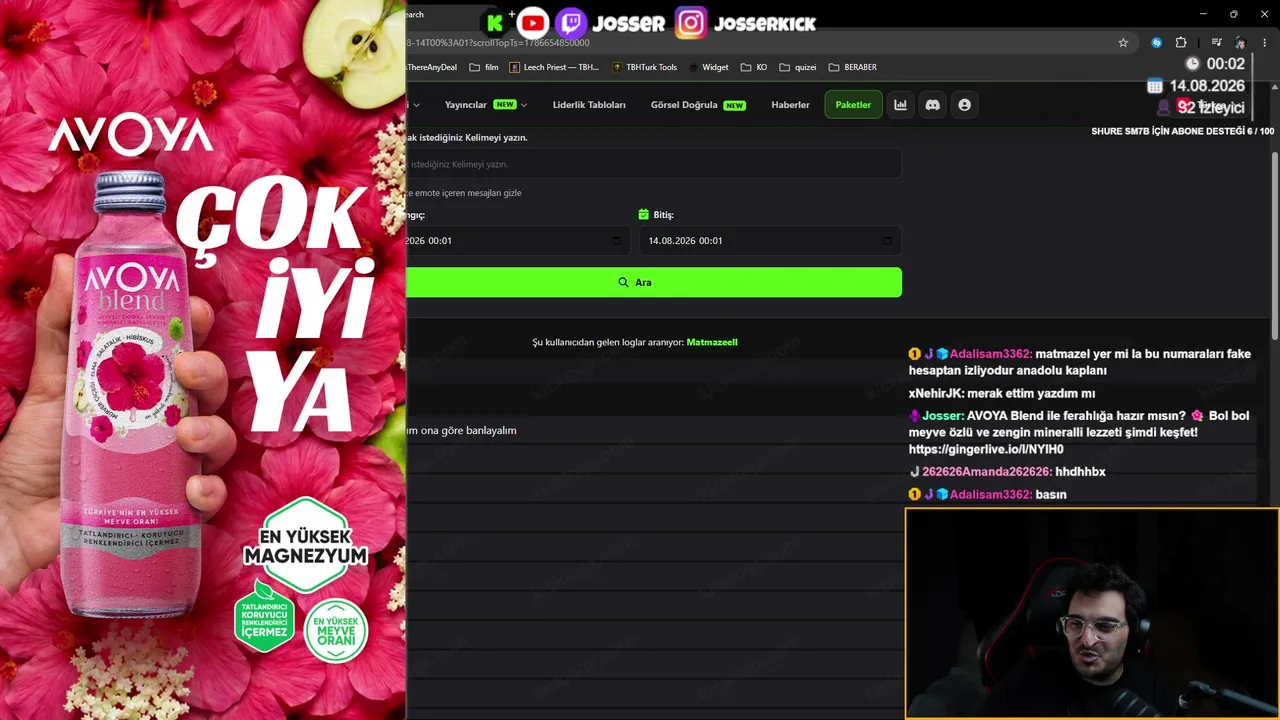
Task: Click the hide emote messages label
Action: (464, 193)
